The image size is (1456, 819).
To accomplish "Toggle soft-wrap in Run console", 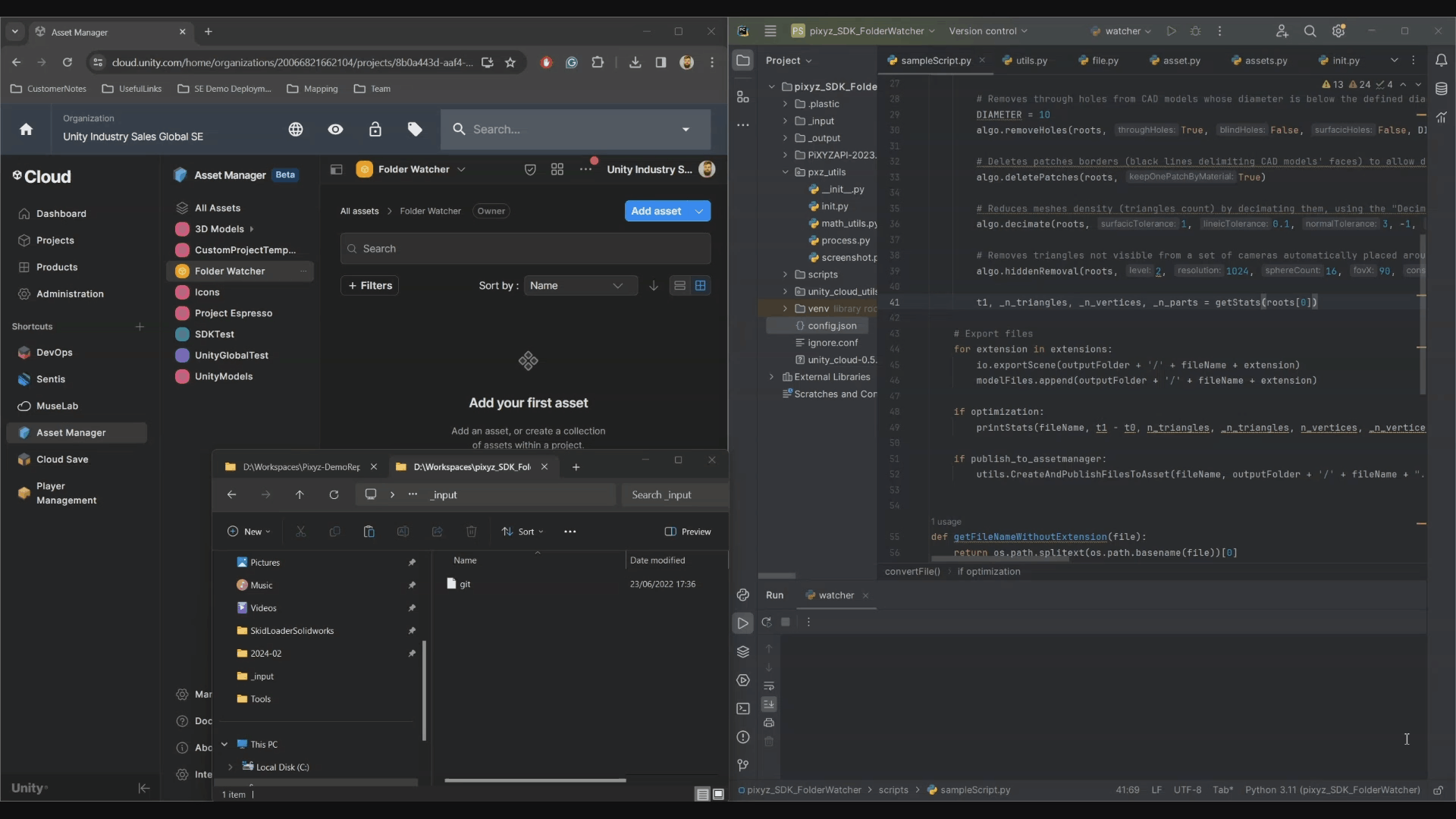I will tap(769, 686).
